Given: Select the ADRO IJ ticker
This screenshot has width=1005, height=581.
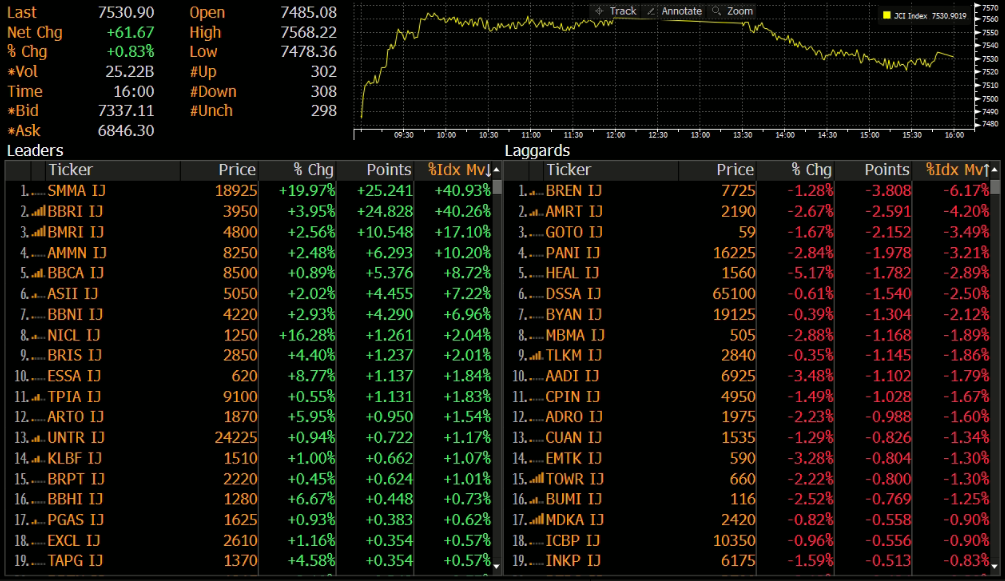Looking at the screenshot, I should (574, 417).
